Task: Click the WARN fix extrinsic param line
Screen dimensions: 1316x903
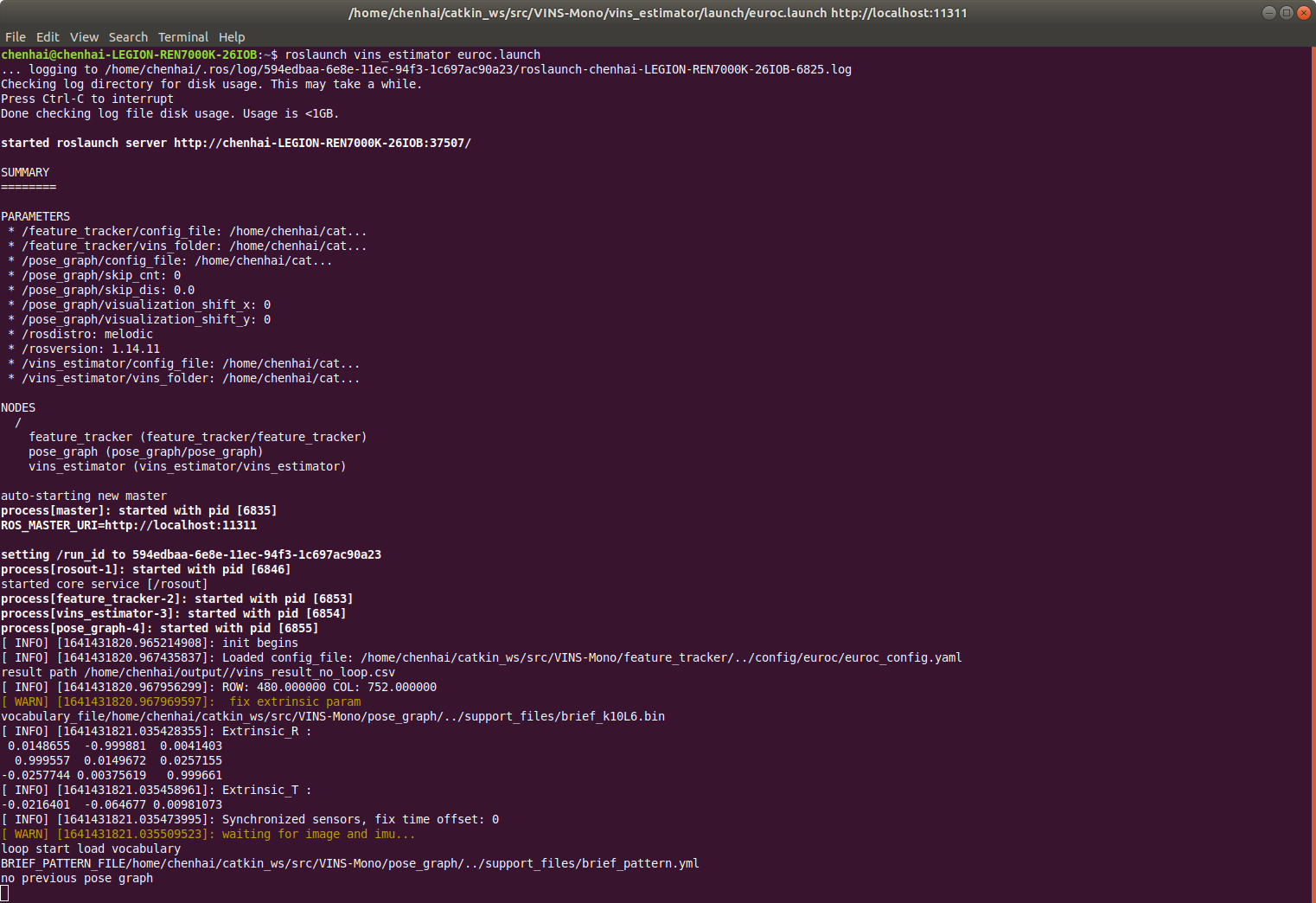Action: point(181,701)
